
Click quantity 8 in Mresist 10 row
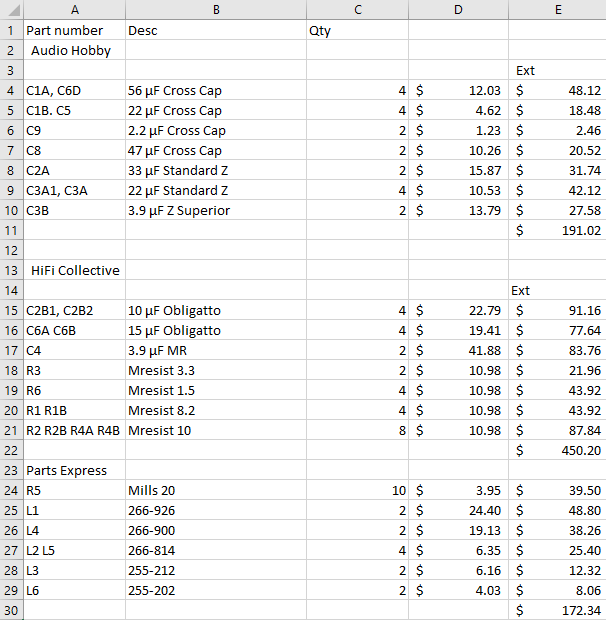357,430
